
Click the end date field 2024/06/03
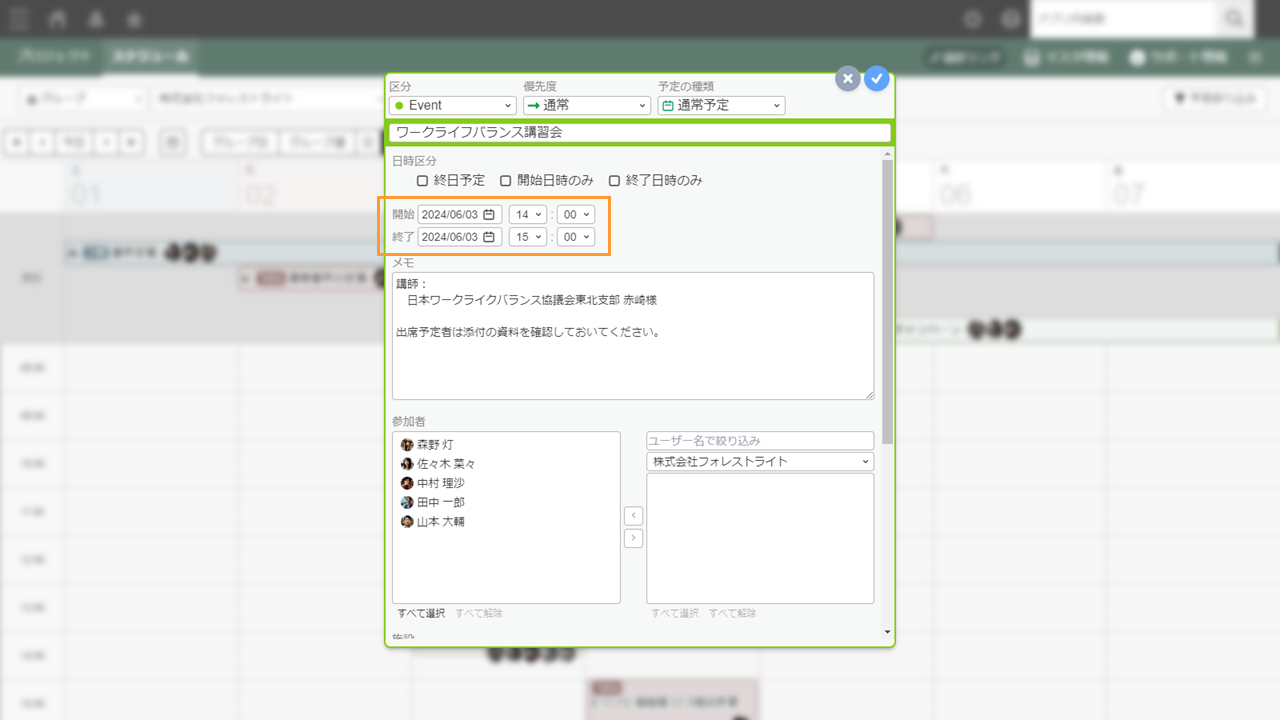(460, 237)
